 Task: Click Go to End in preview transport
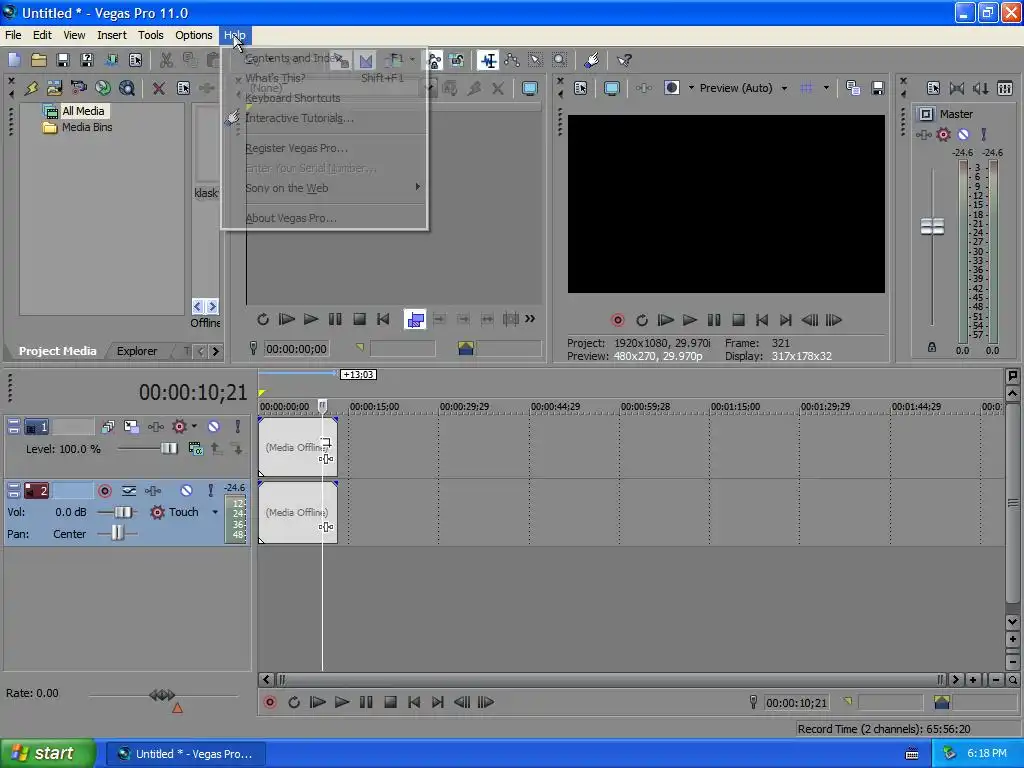[786, 320]
